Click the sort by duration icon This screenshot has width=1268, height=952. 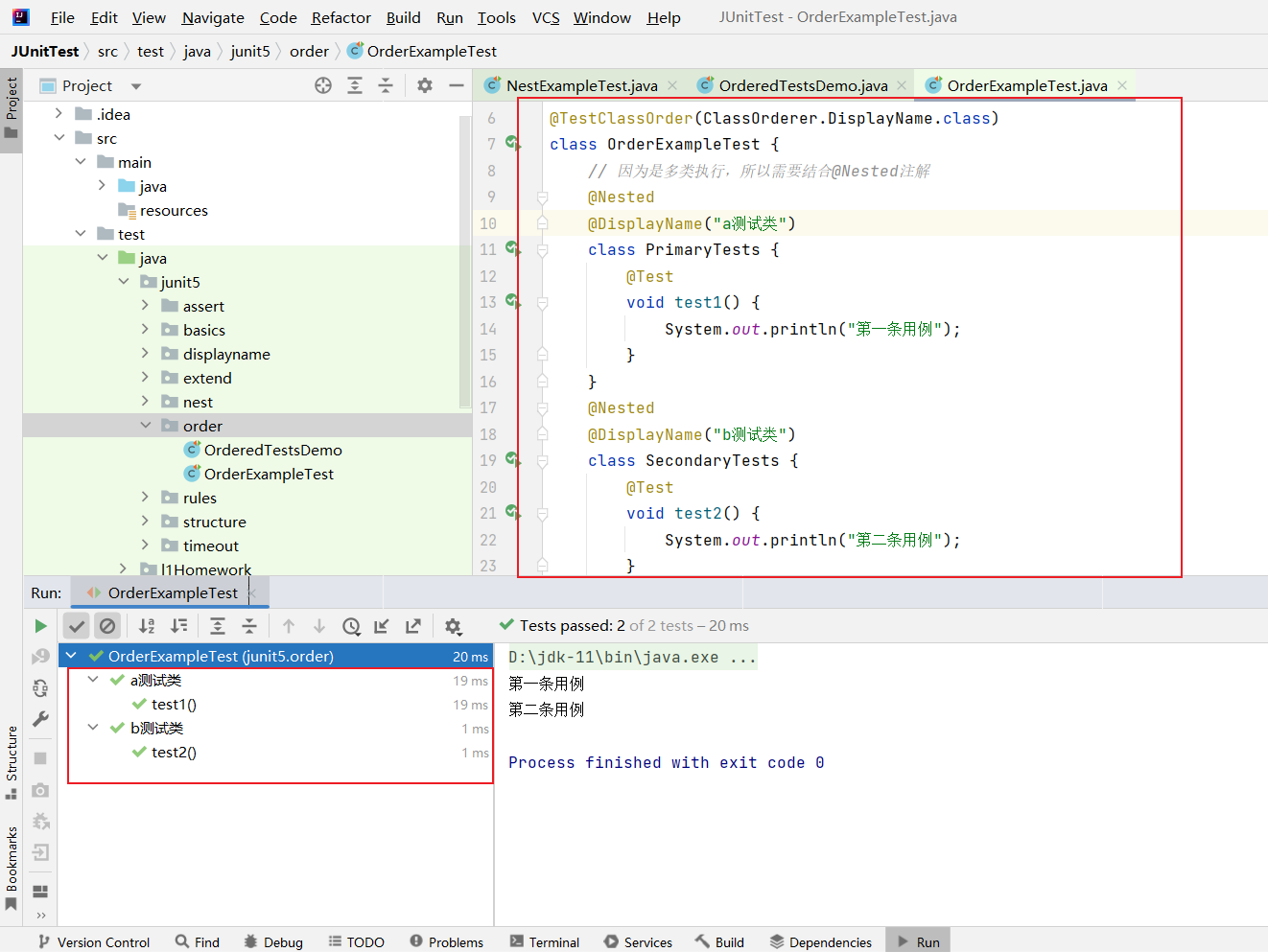(178, 626)
